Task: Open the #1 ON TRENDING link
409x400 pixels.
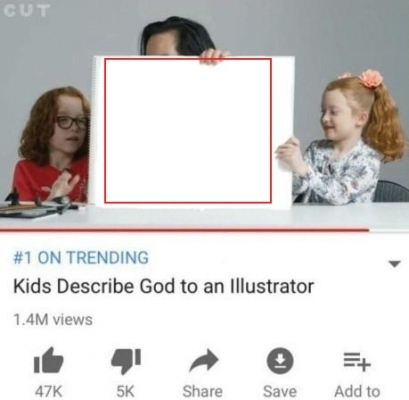Action: [x=81, y=257]
